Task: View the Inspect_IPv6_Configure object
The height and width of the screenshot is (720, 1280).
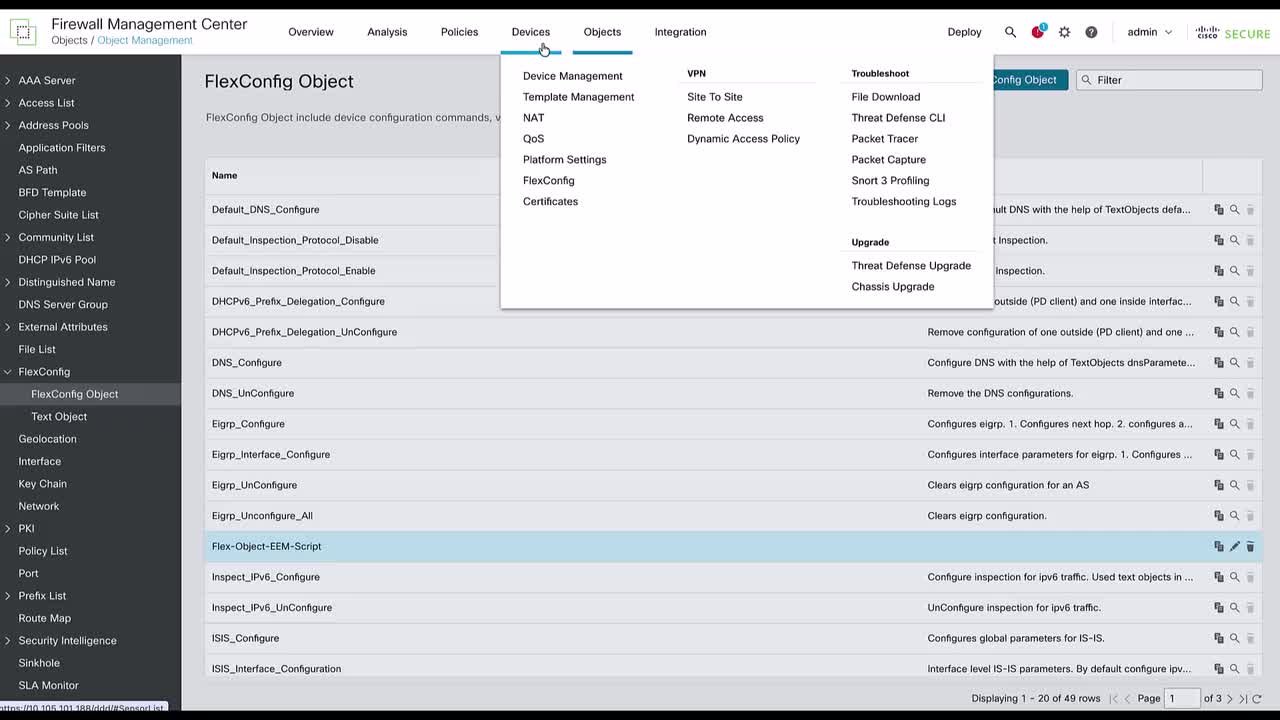Action: [1235, 577]
